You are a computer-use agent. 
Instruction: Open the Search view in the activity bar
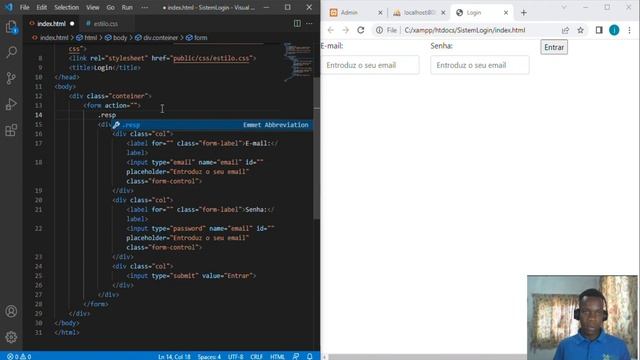[x=11, y=52]
